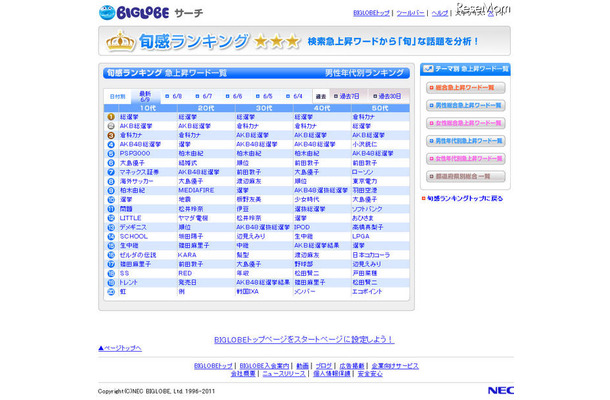The image size is (610, 400).
Task: Click the おひさま keyword
Action: click(363, 218)
